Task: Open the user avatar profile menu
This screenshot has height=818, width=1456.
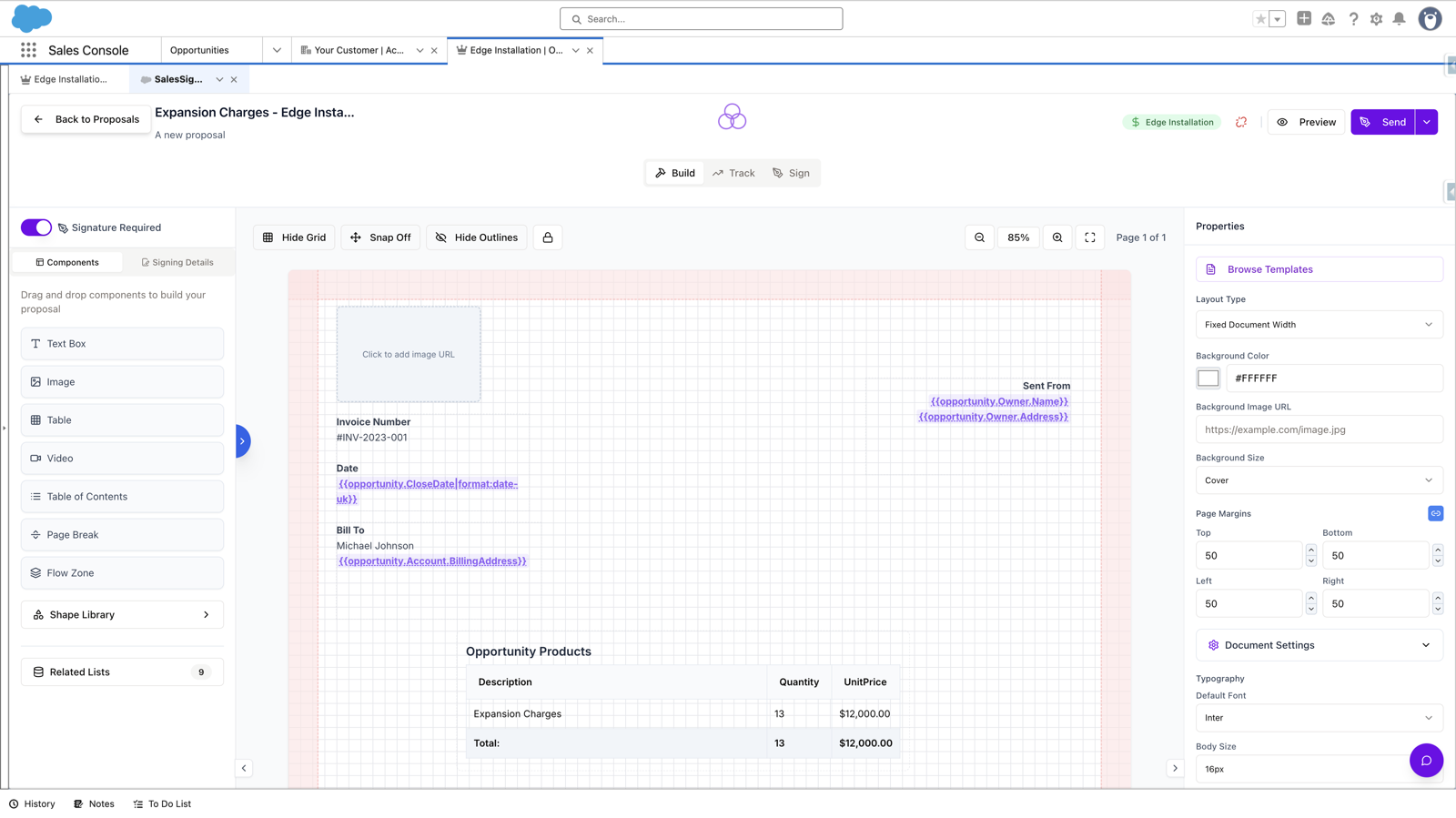Action: (1430, 19)
